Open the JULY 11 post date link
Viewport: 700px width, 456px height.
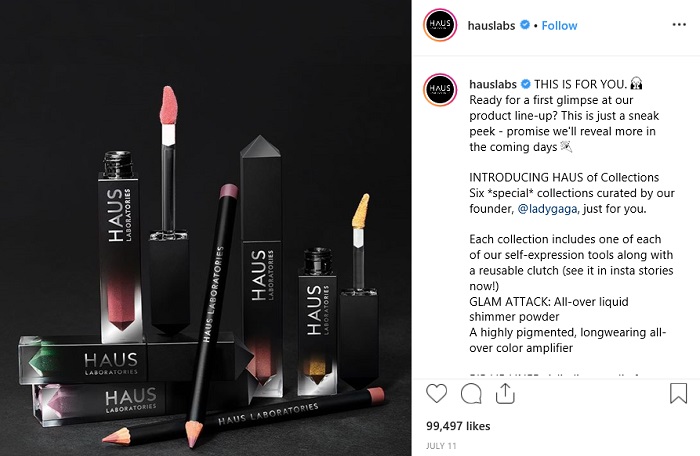pyautogui.click(x=441, y=446)
